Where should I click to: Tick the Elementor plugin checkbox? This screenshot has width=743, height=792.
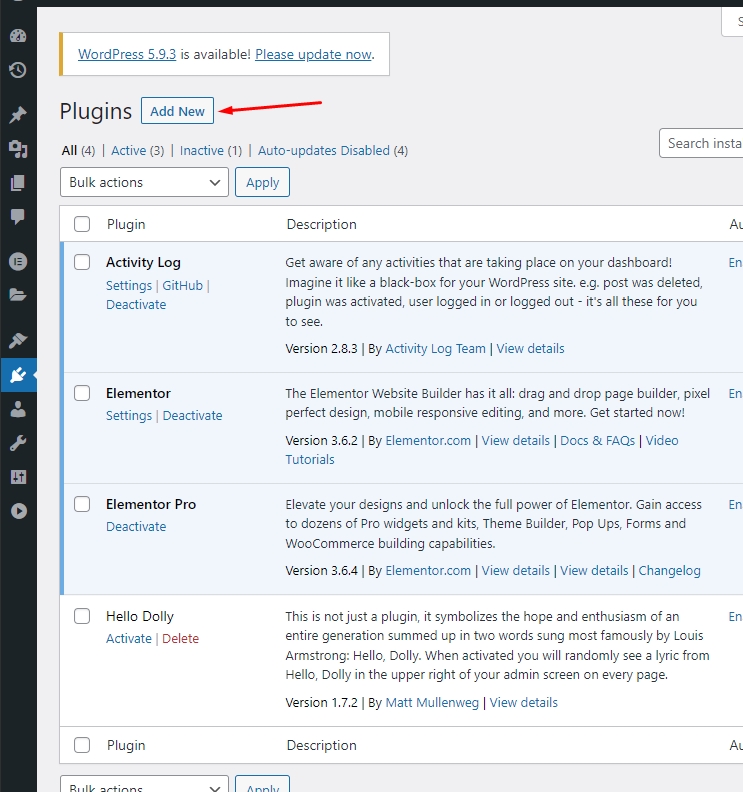point(82,393)
